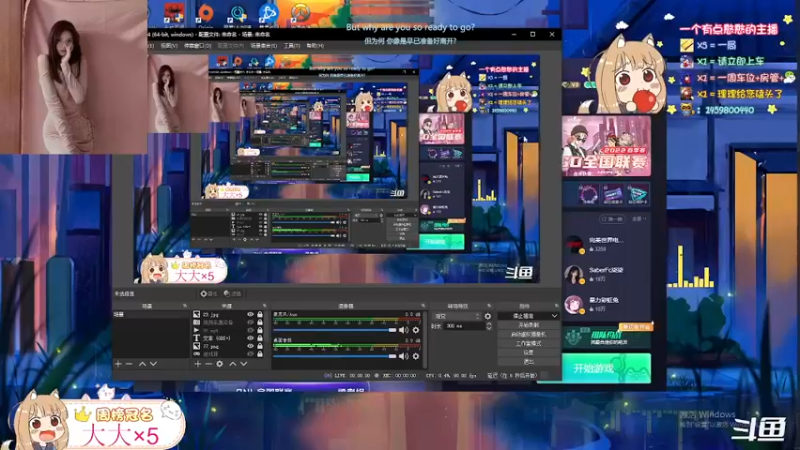The image size is (800, 450).
Task: Open the 全部 filter dropdown in the game panel
Action: (639, 219)
